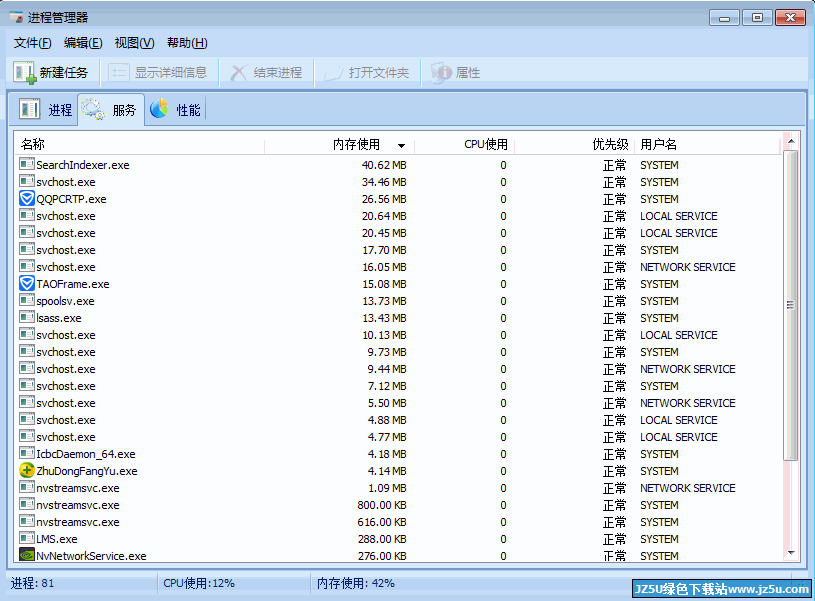This screenshot has height=601, width=815.
Task: Select the lsass.exe process name
Action: click(59, 318)
